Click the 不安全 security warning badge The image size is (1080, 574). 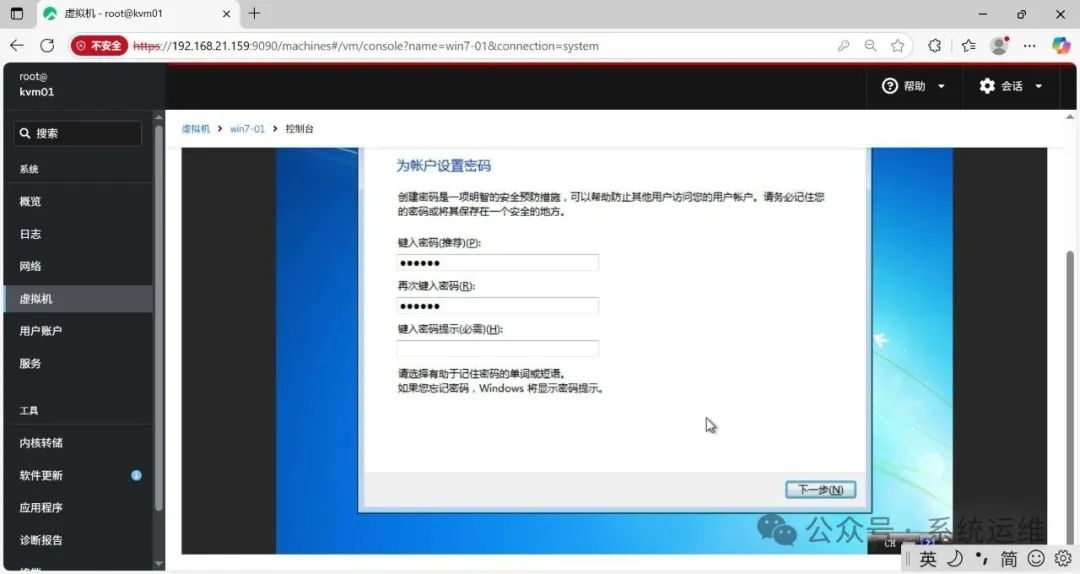pyautogui.click(x=99, y=45)
